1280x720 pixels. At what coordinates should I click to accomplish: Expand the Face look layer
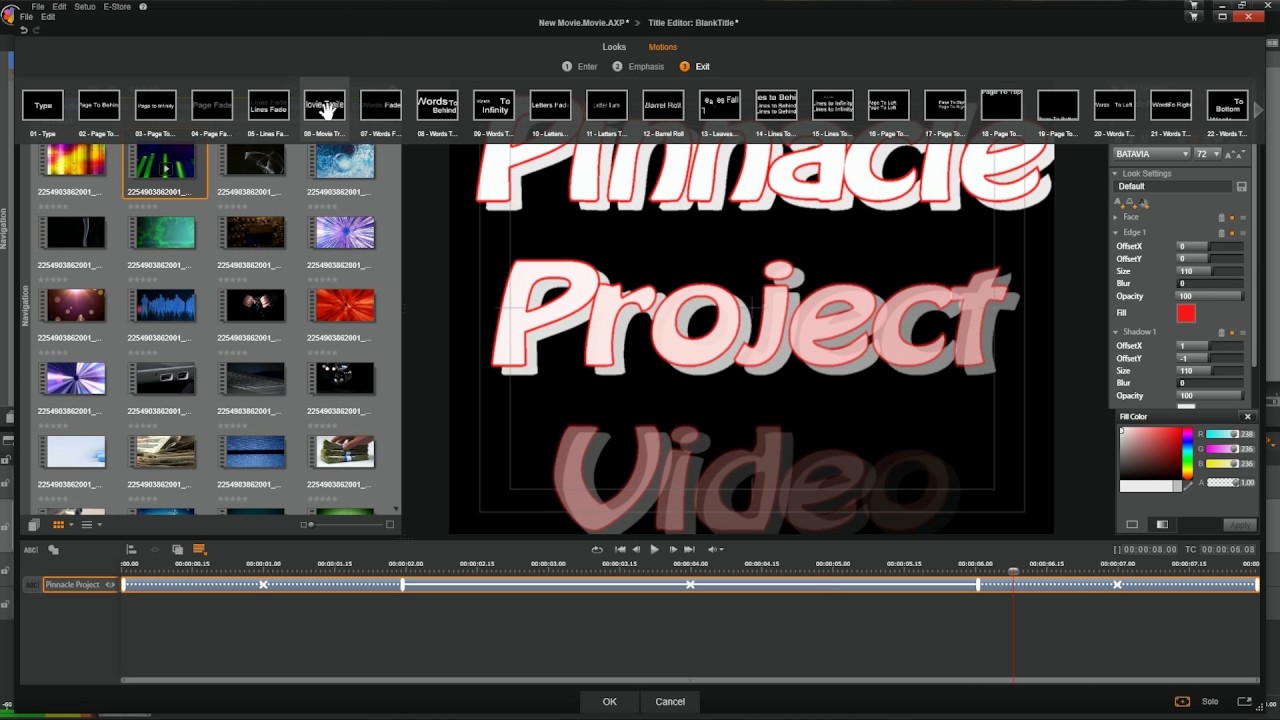click(x=1116, y=217)
